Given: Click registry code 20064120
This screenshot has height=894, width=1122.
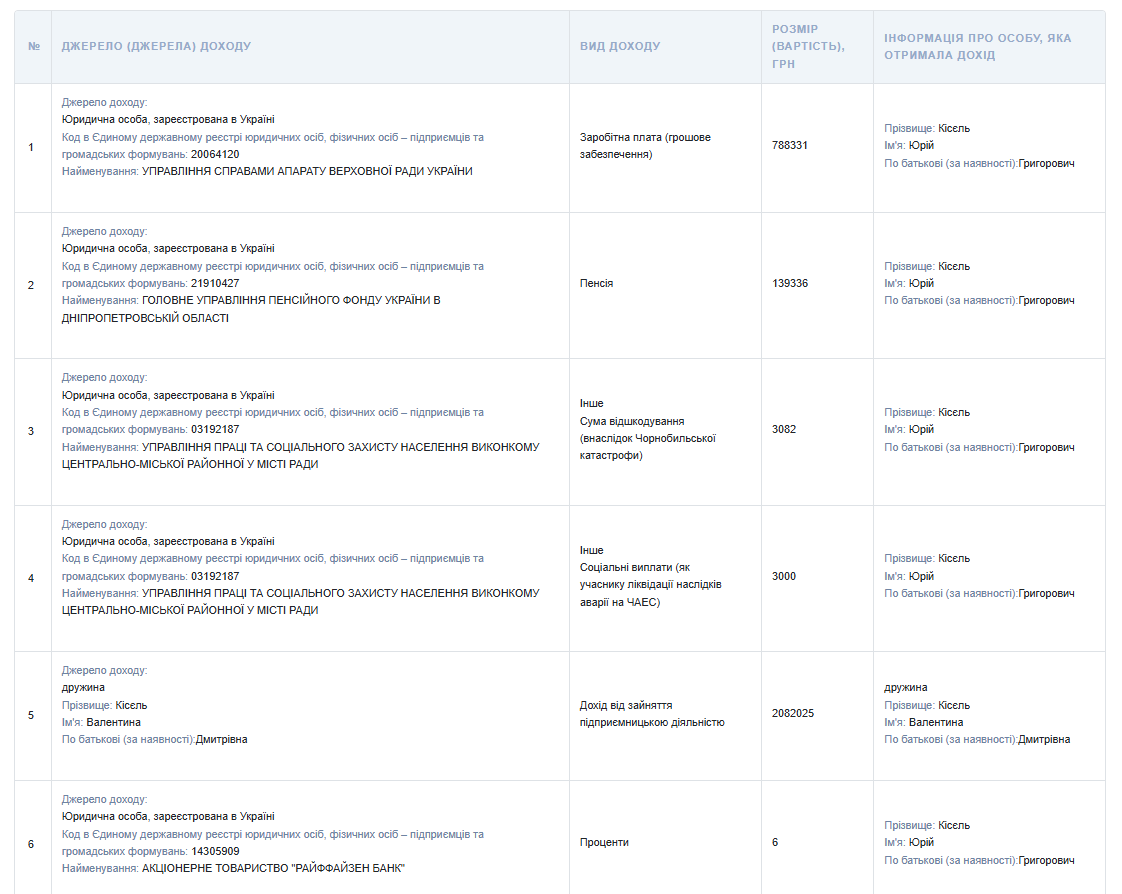Looking at the screenshot, I should click(215, 154).
